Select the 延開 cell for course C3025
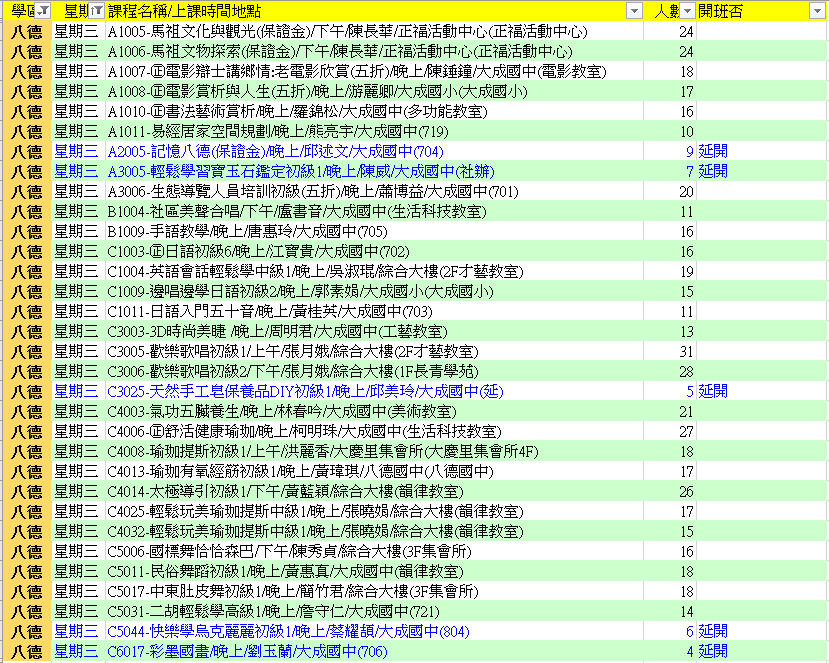 click(x=713, y=391)
